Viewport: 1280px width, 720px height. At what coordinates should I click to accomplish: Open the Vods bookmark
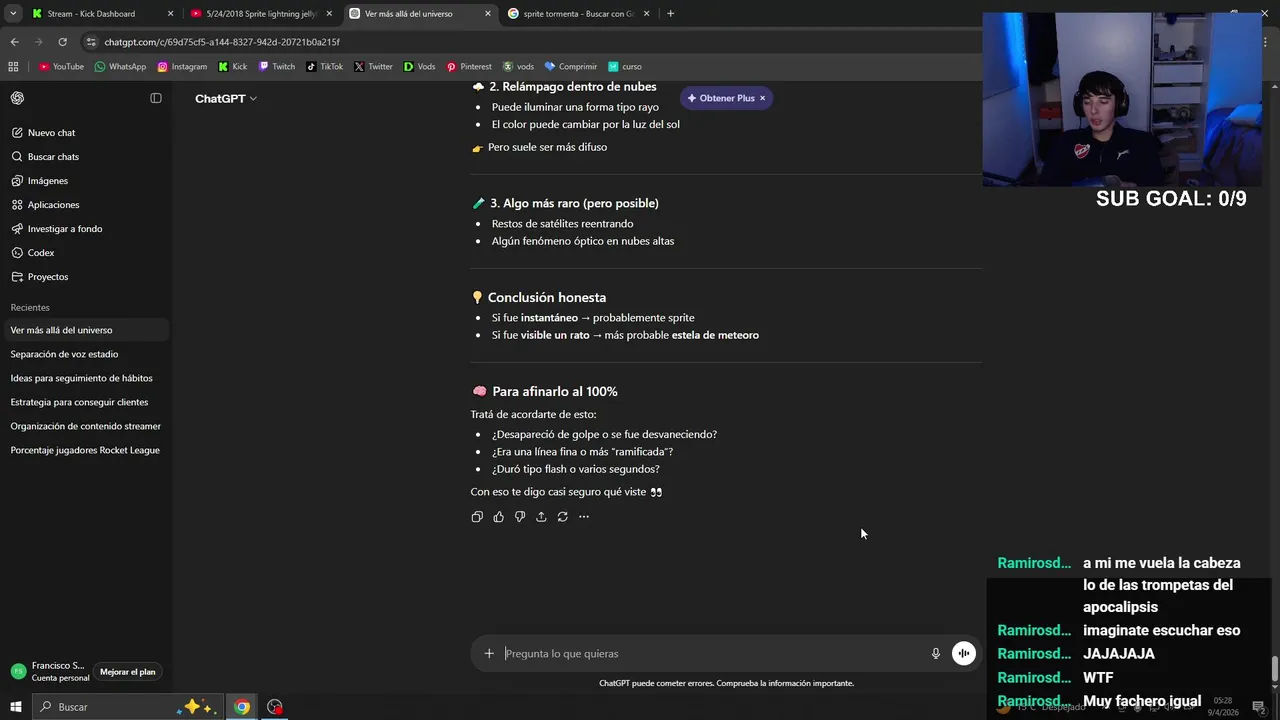420,67
